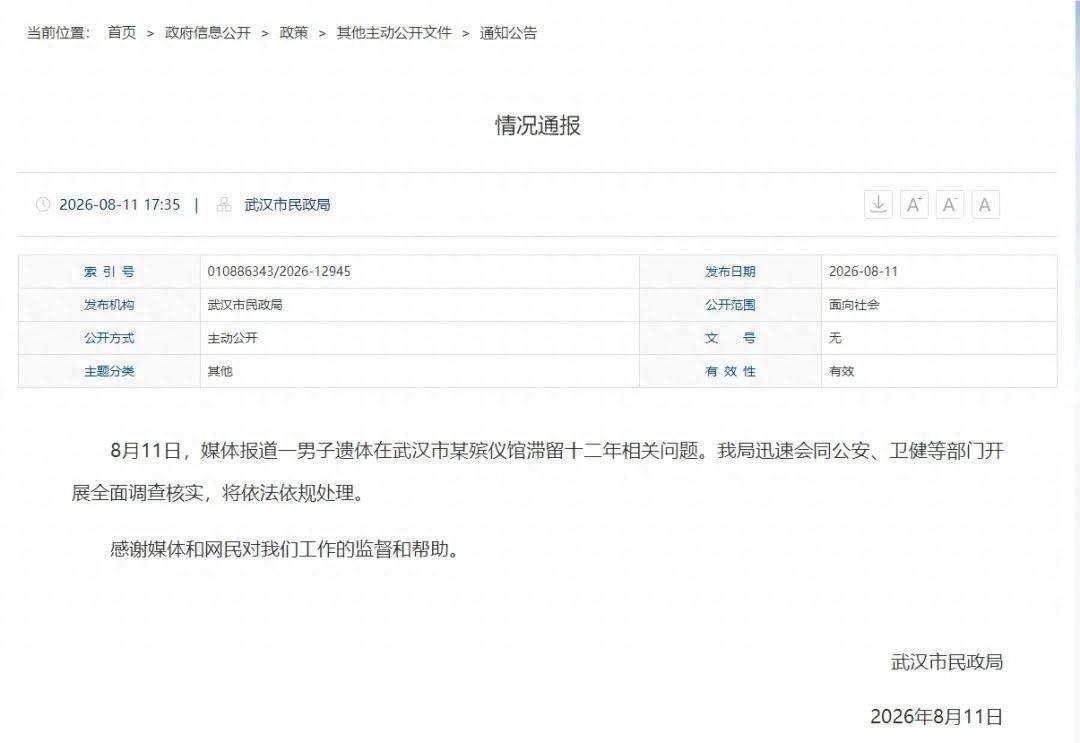1080x743 pixels.
Task: Click the 武汉市民政局 value in the table
Action: 245,304
